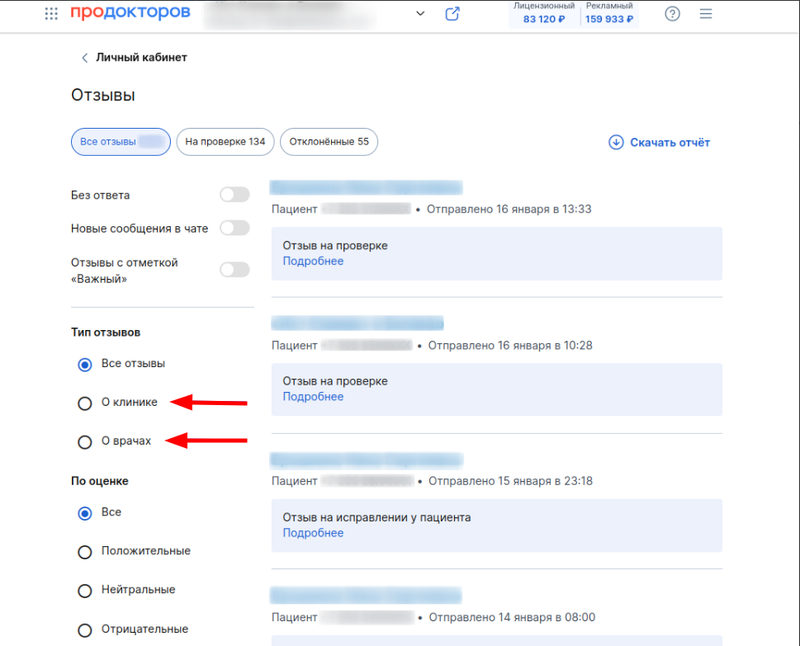Image resolution: width=800 pixels, height=646 pixels.
Task: Select the О клинике radio button
Action: [x=85, y=403]
